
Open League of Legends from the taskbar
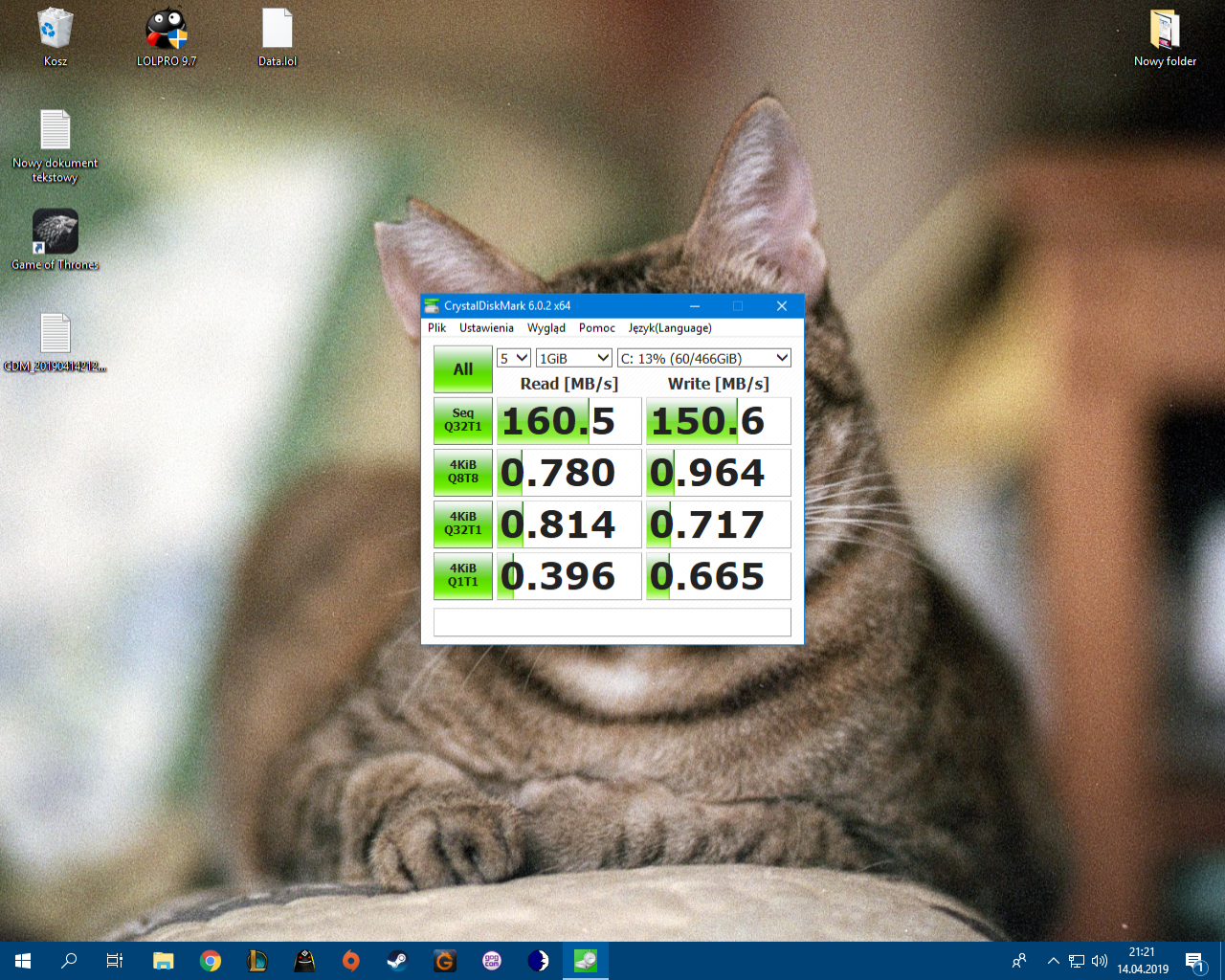pyautogui.click(x=257, y=961)
